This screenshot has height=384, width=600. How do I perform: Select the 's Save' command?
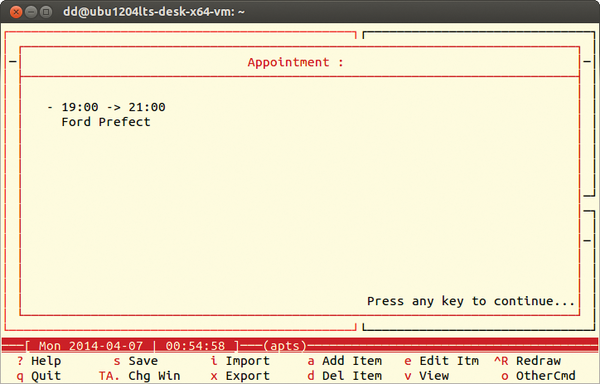coord(136,361)
